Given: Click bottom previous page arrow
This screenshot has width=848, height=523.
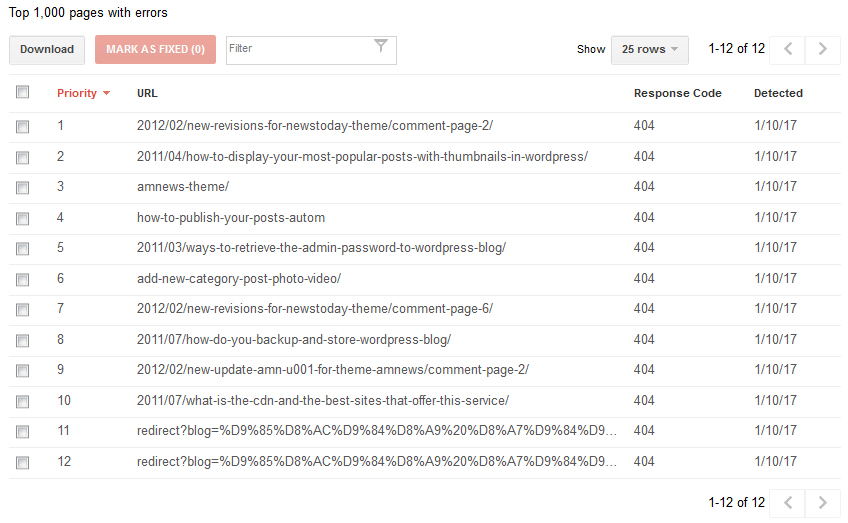Looking at the screenshot, I should coord(788,502).
